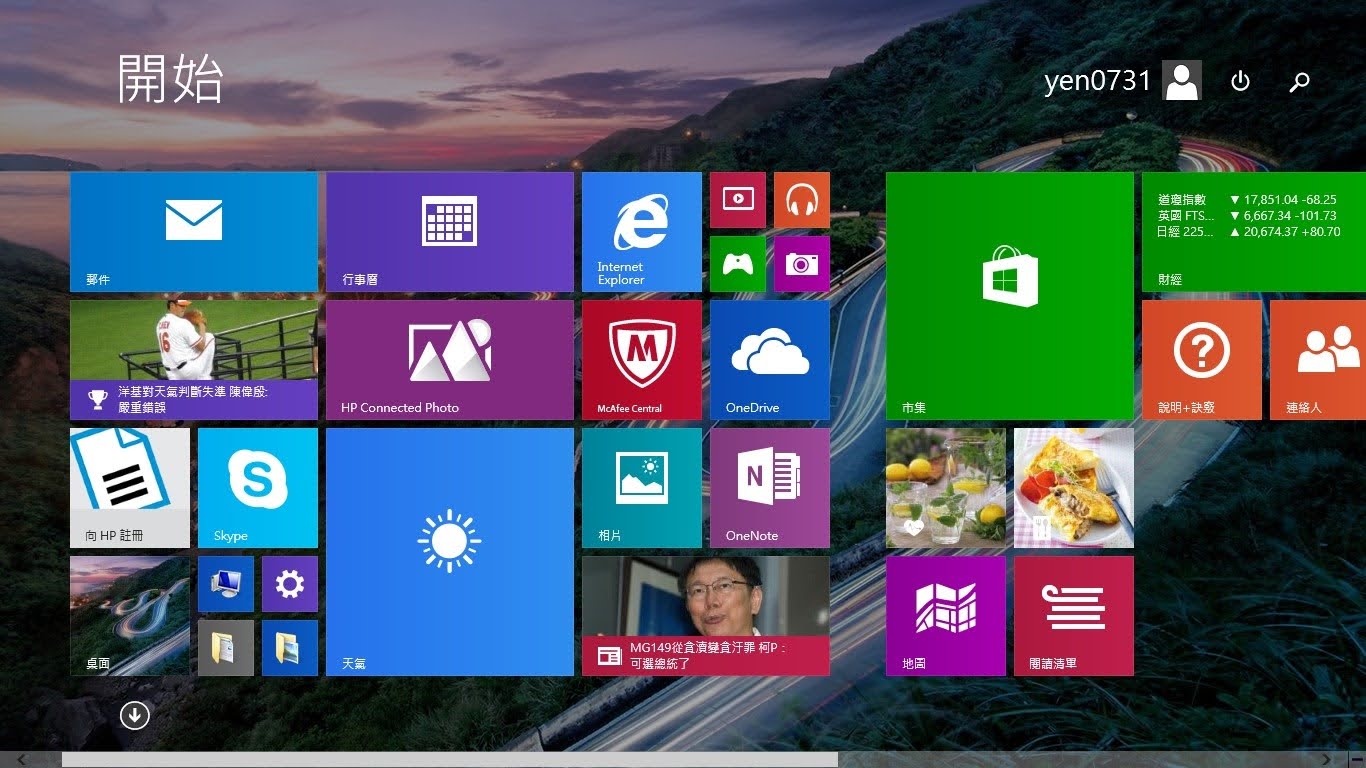Viewport: 1366px width, 768px height.
Task: Open the lemon drinks health tile
Action: pos(946,488)
